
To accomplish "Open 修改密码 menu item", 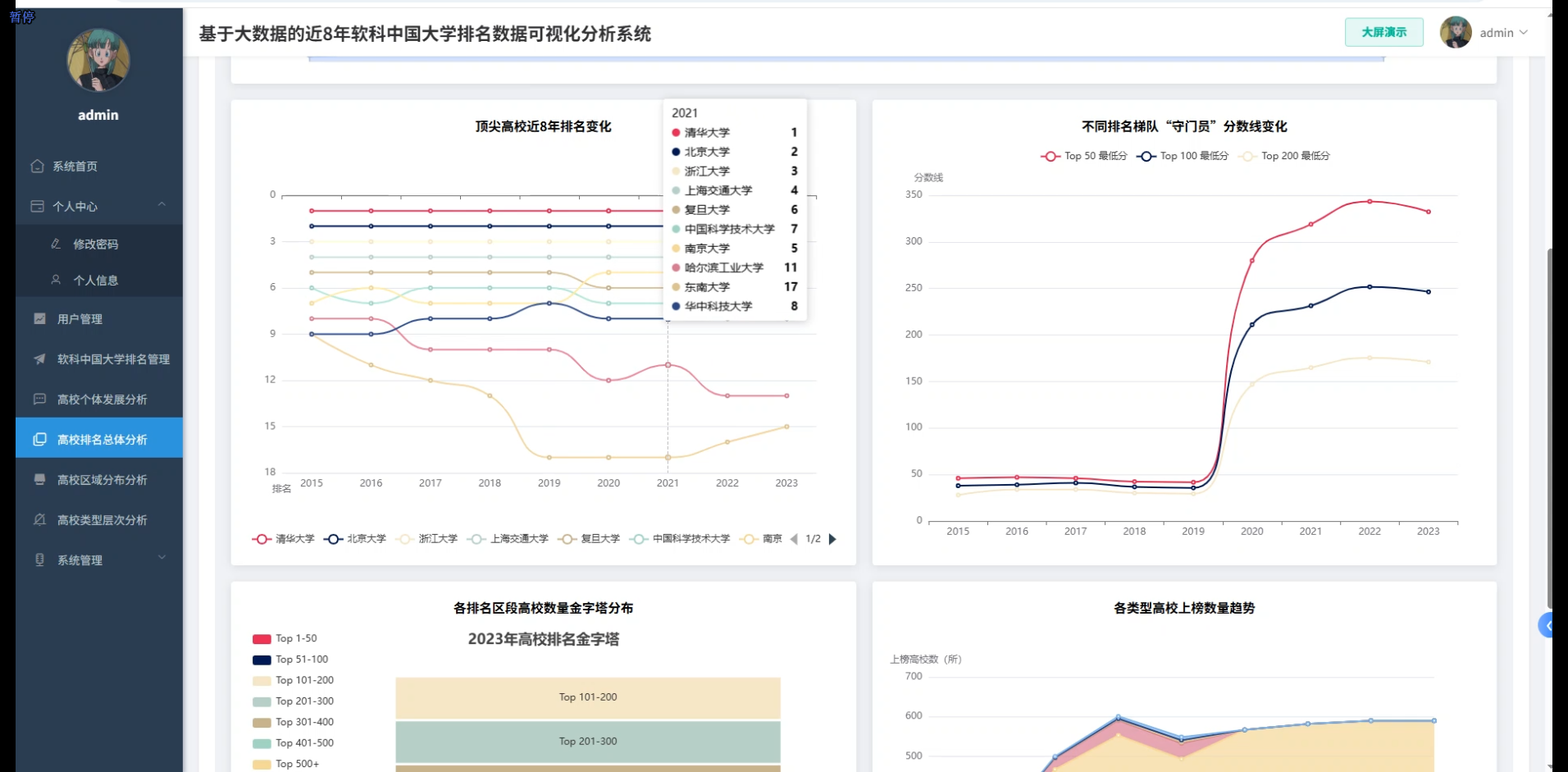I will [99, 244].
